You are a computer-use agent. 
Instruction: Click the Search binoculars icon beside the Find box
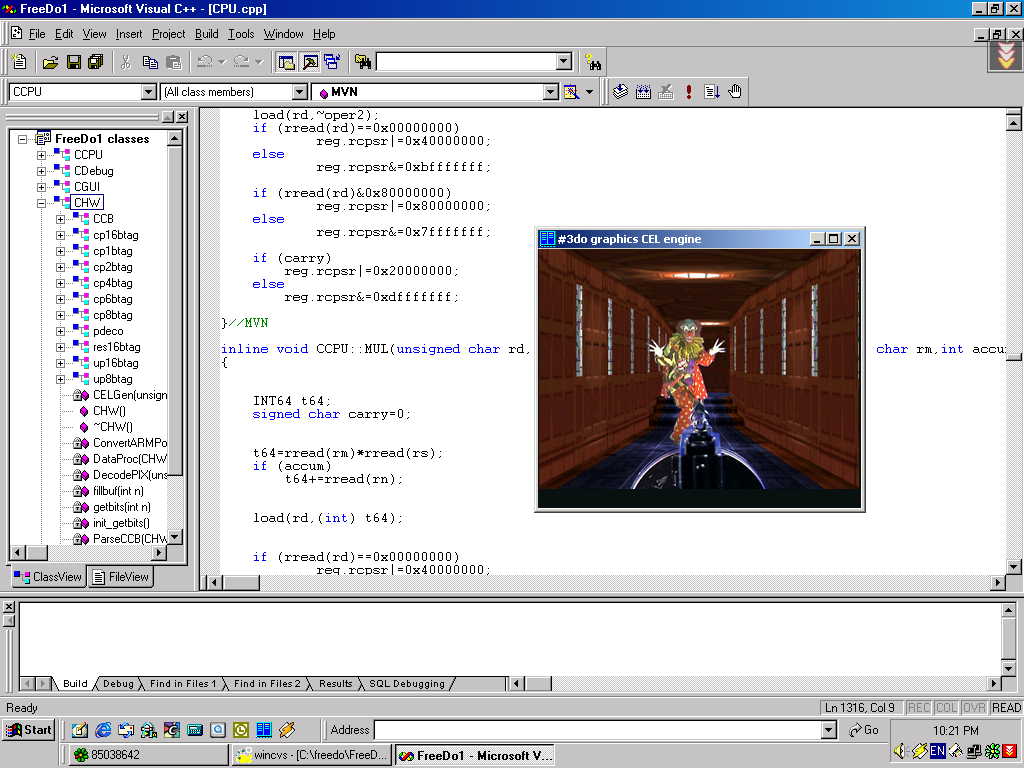click(593, 62)
